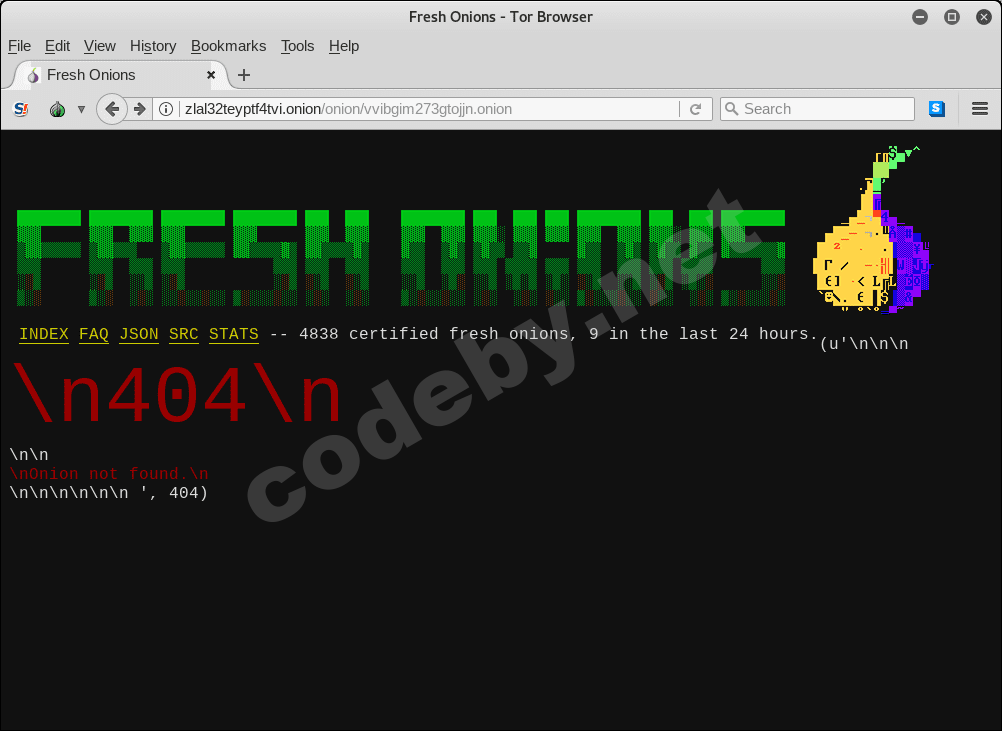
Task: Maximize the Tor Browser window
Action: coord(952,17)
